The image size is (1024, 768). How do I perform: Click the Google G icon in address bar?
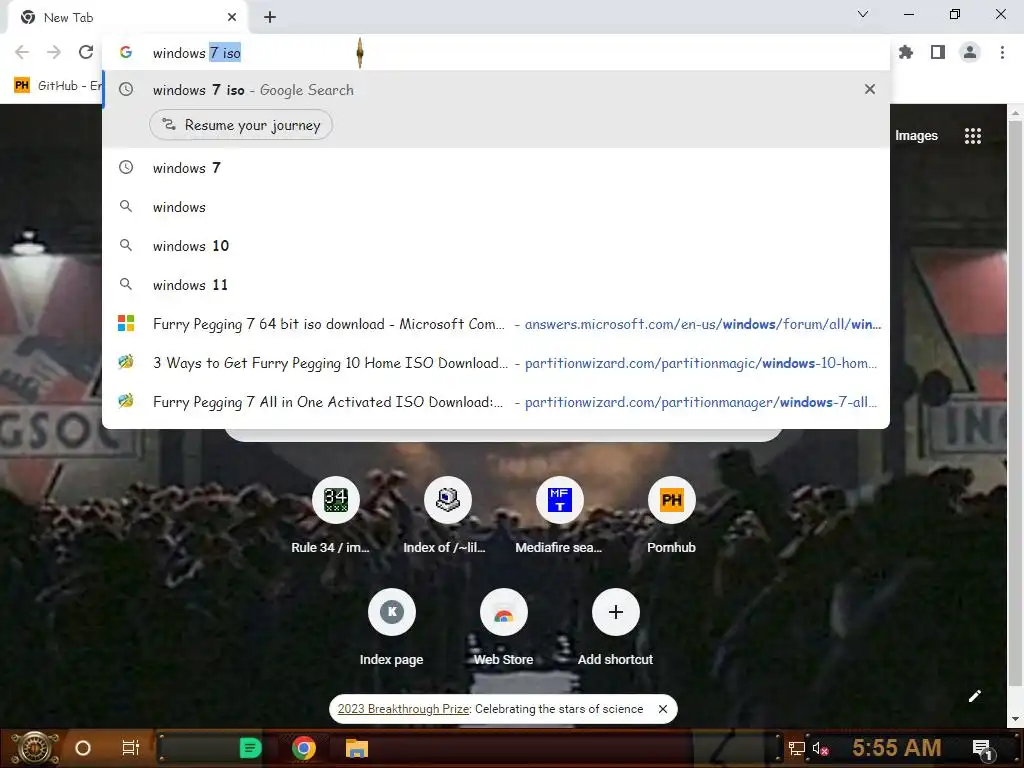(x=125, y=52)
